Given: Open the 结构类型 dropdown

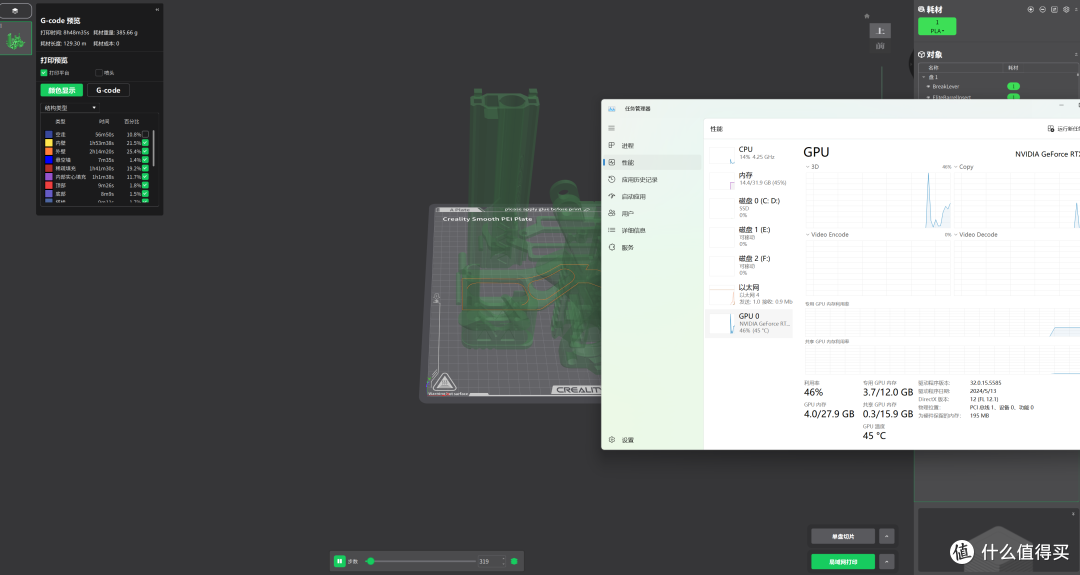Looking at the screenshot, I should (70, 107).
